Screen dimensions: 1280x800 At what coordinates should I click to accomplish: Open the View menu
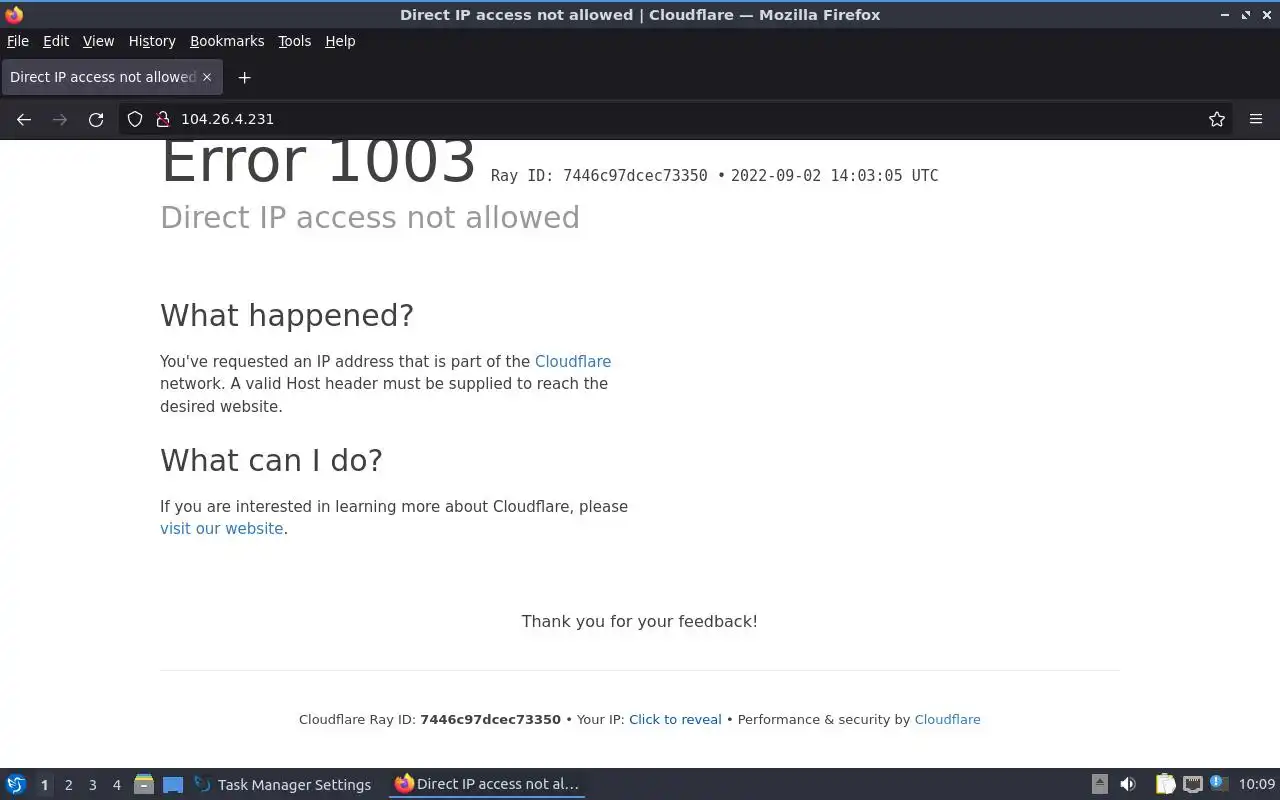[98, 41]
